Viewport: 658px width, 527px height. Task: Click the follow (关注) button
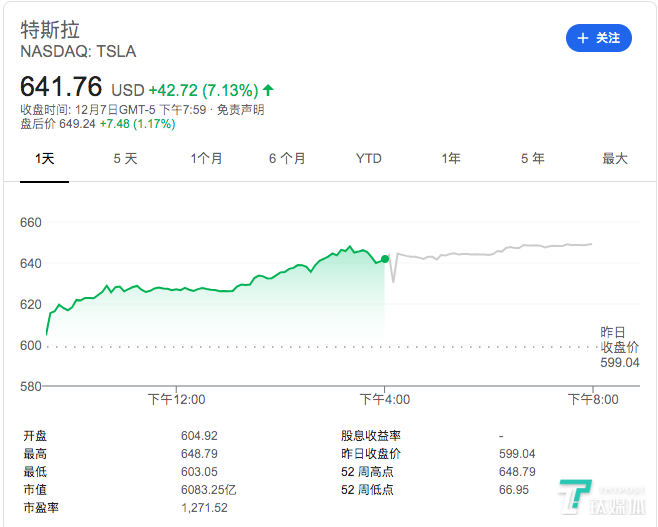click(x=598, y=38)
